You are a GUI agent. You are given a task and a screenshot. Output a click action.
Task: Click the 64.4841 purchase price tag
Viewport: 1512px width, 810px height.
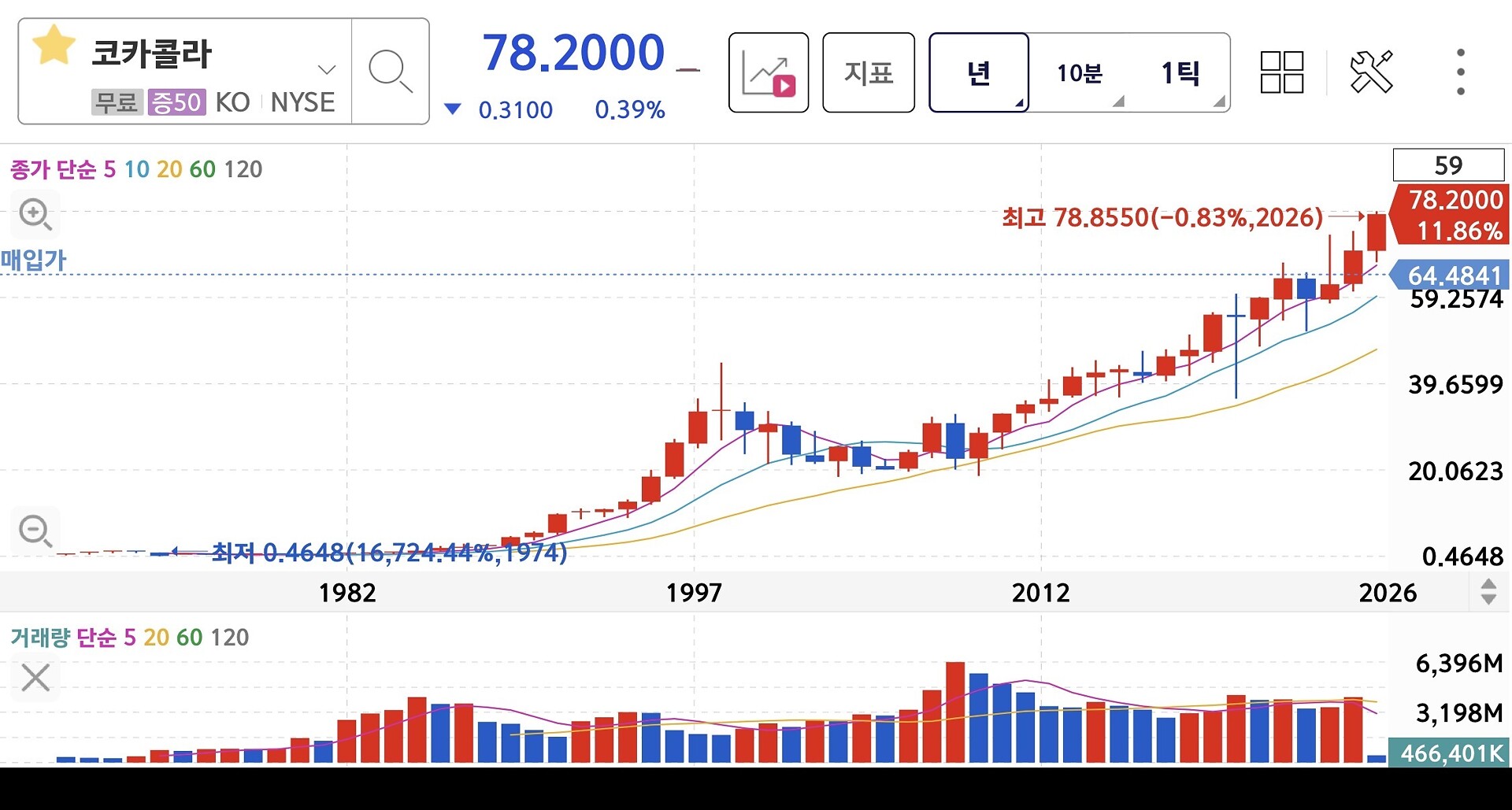[x=1450, y=276]
